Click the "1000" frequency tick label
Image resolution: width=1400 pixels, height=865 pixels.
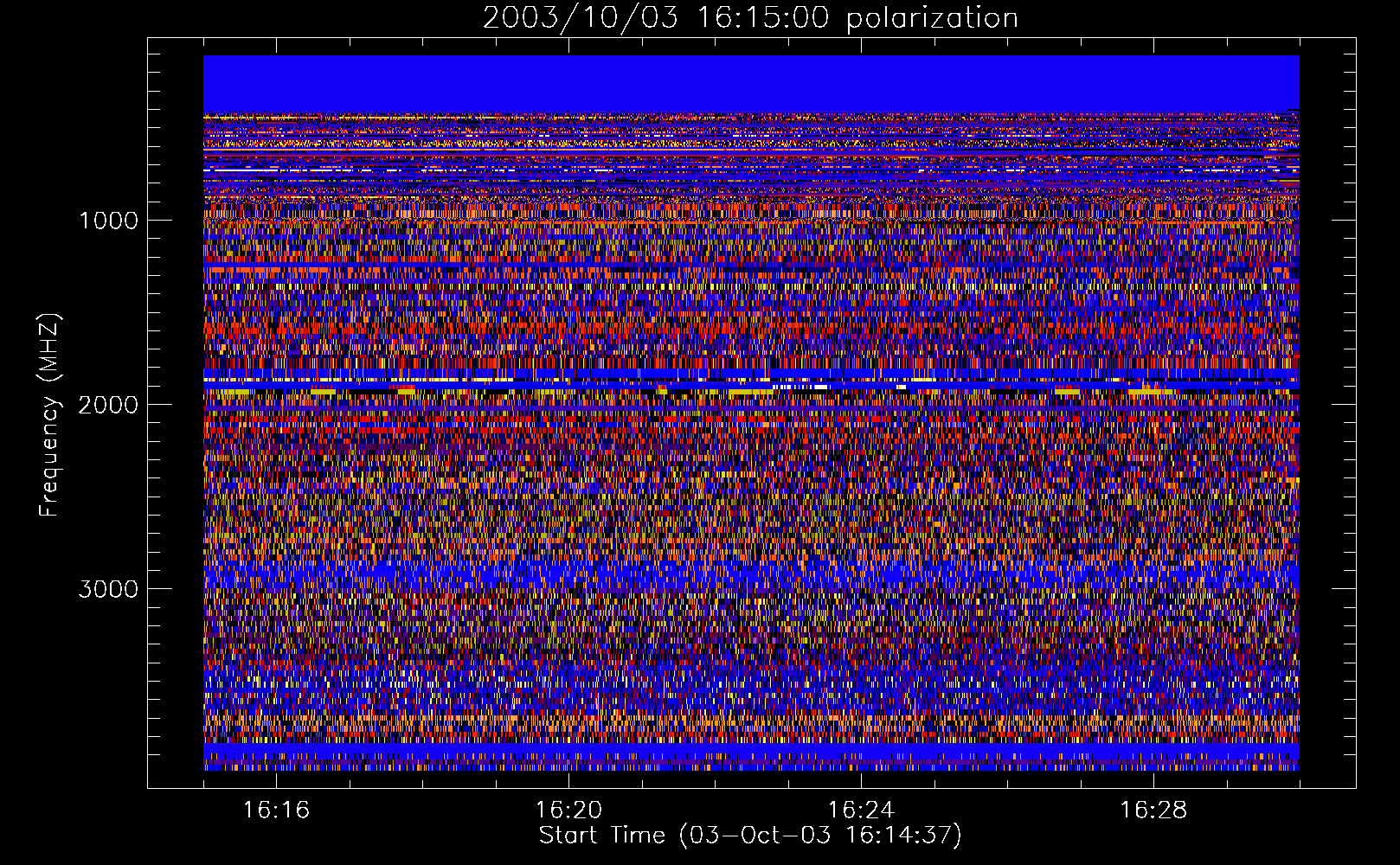(x=108, y=221)
